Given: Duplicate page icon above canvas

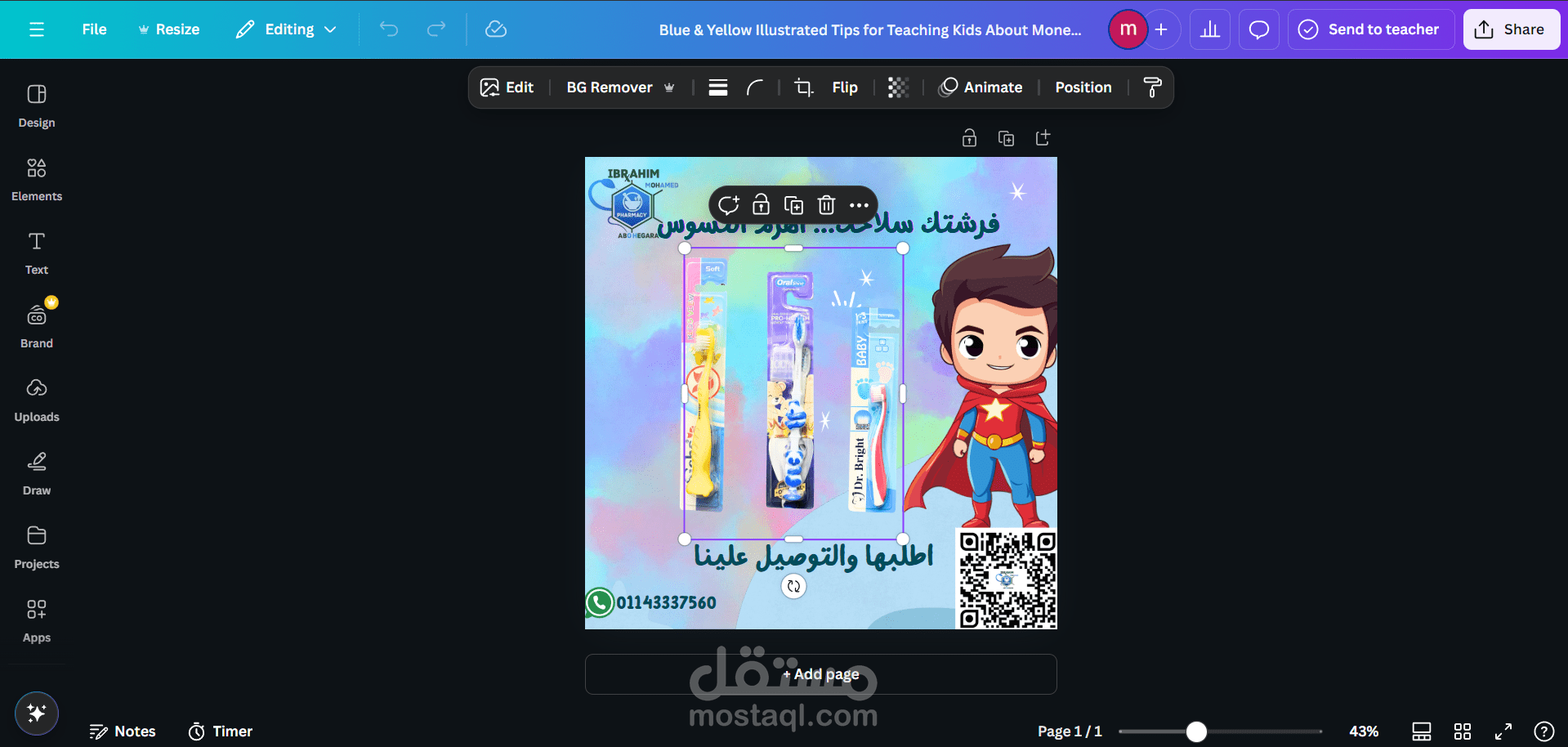Looking at the screenshot, I should 1006,138.
